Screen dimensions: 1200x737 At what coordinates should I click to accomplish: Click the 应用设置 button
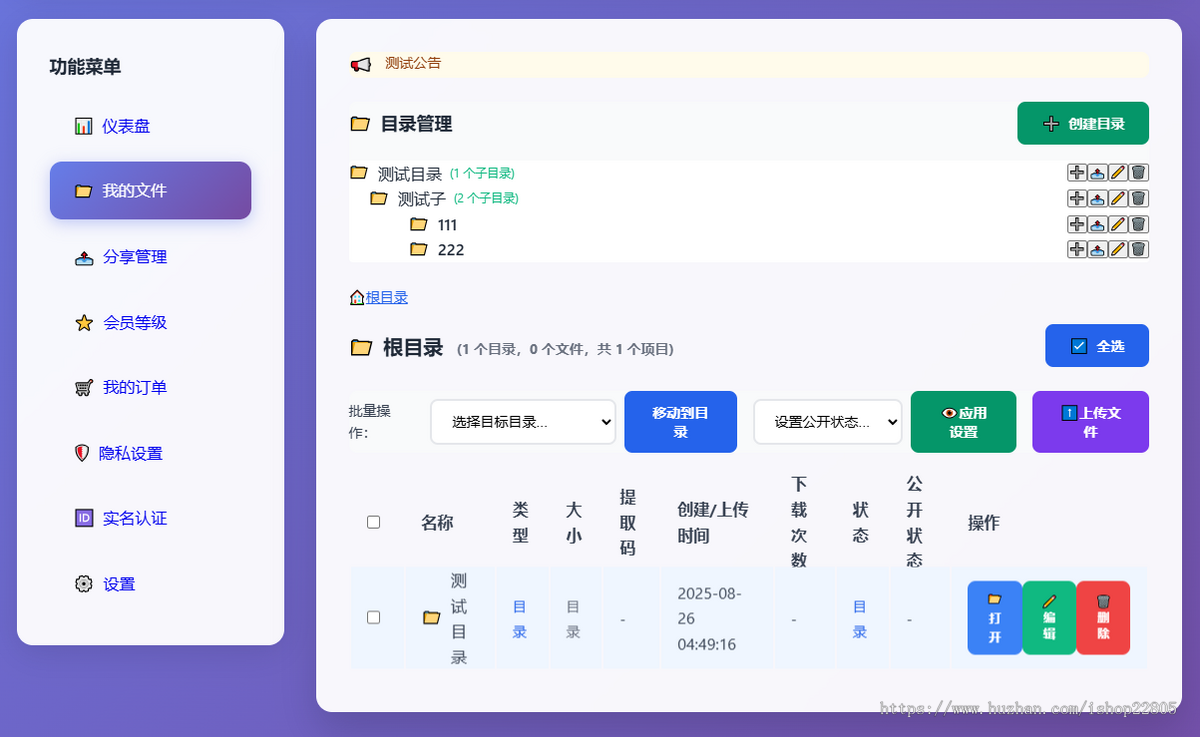point(963,422)
